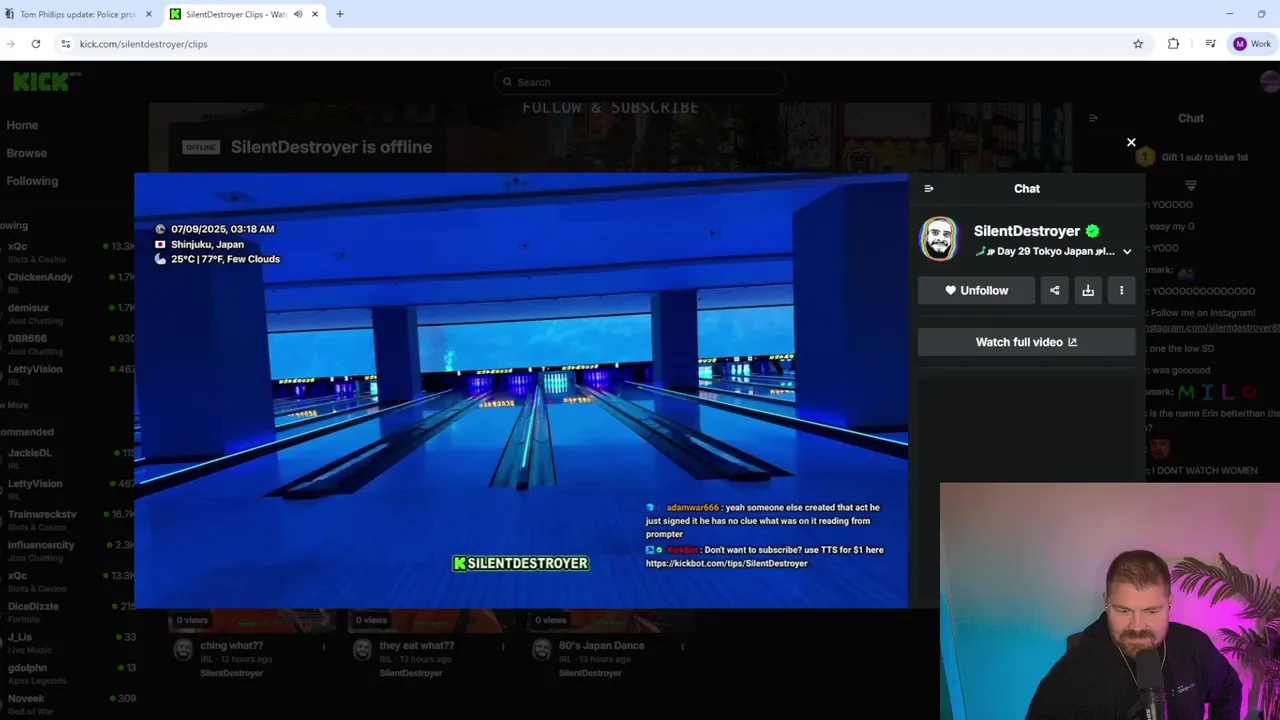Open the media control icon in toolbar
The height and width of the screenshot is (720, 1280).
point(1210,44)
